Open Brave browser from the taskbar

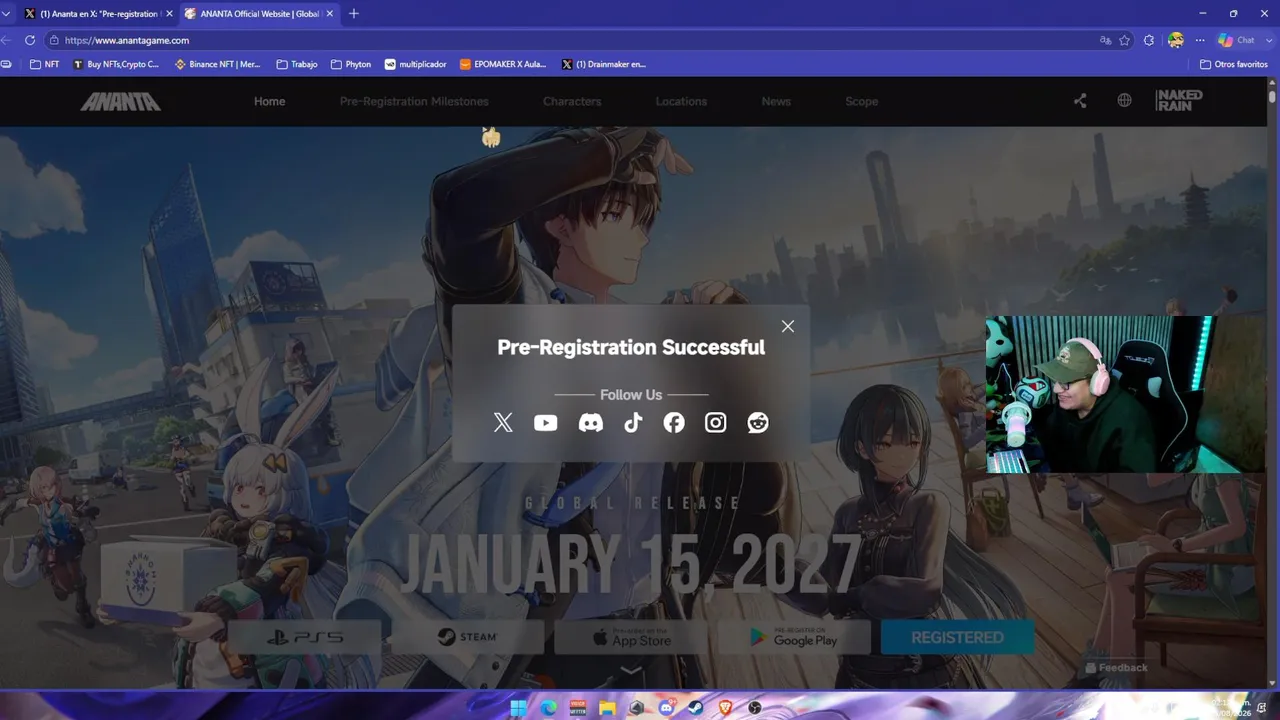(726, 708)
